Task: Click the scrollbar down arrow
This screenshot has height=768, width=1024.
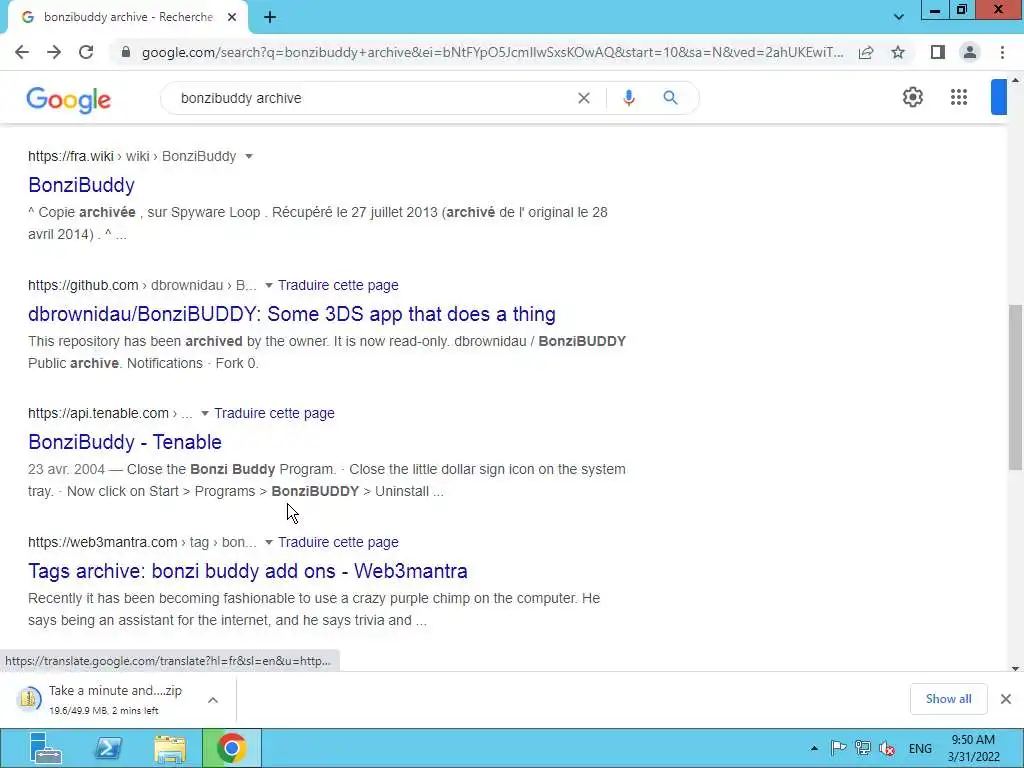Action: pyautogui.click(x=1015, y=668)
